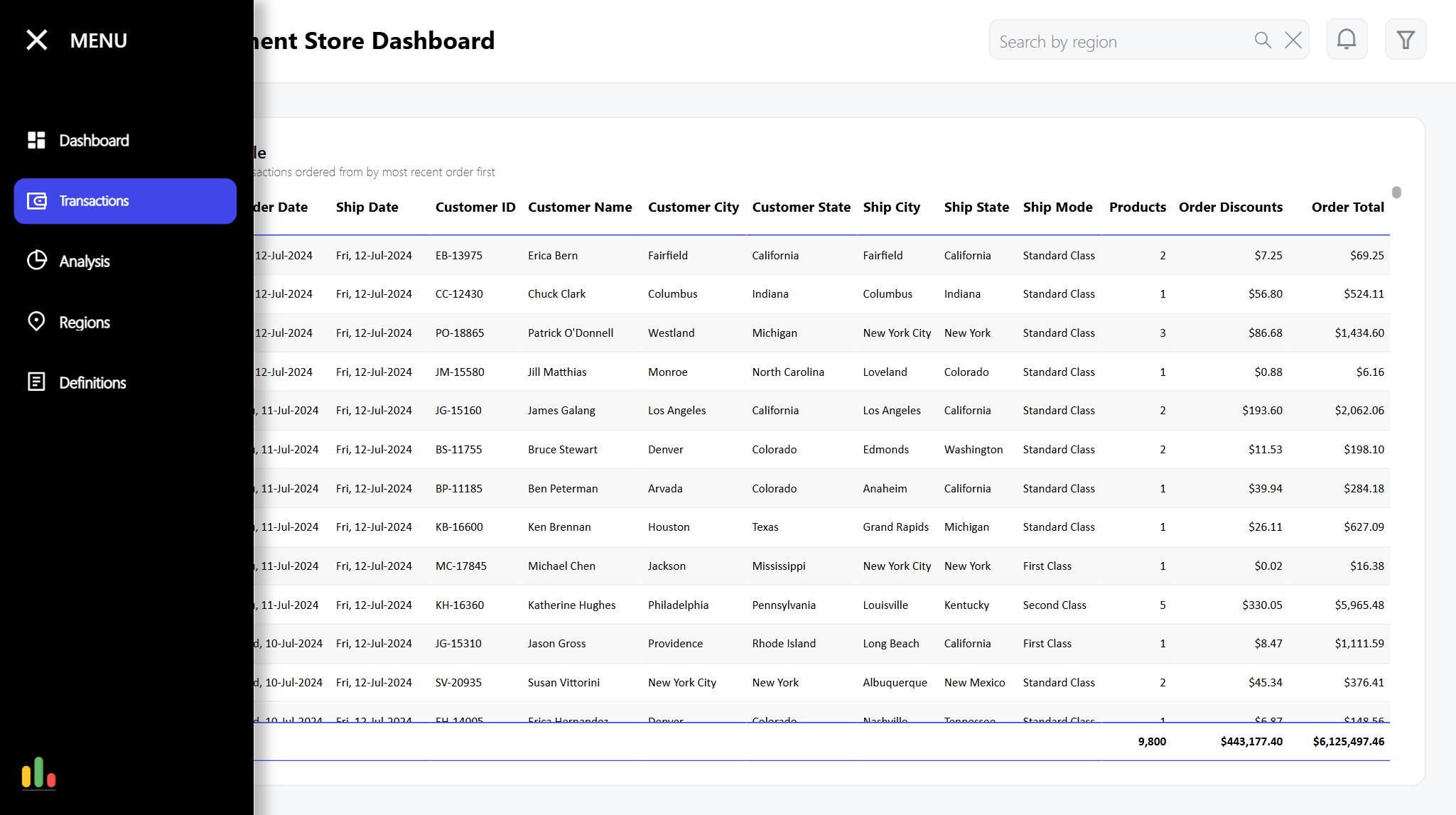Click the Analysis pie chart icon
This screenshot has height=815, width=1456.
point(36,261)
